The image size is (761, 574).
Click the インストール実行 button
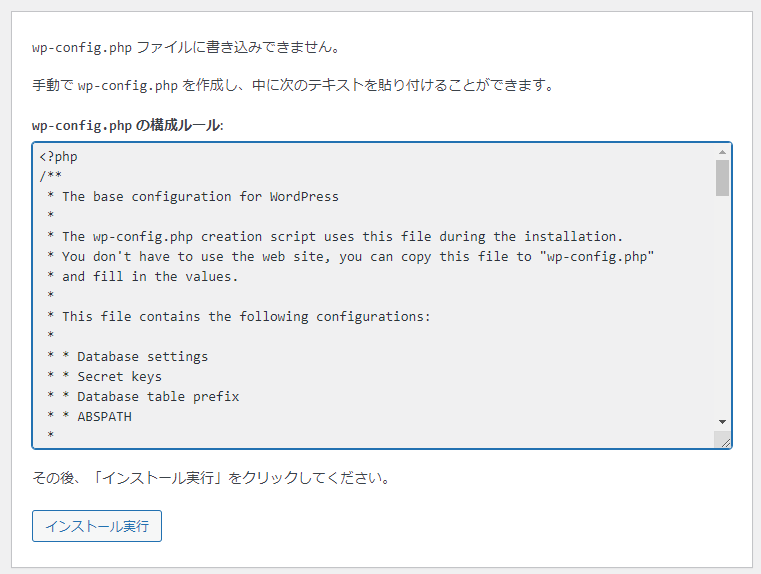pyautogui.click(x=97, y=526)
